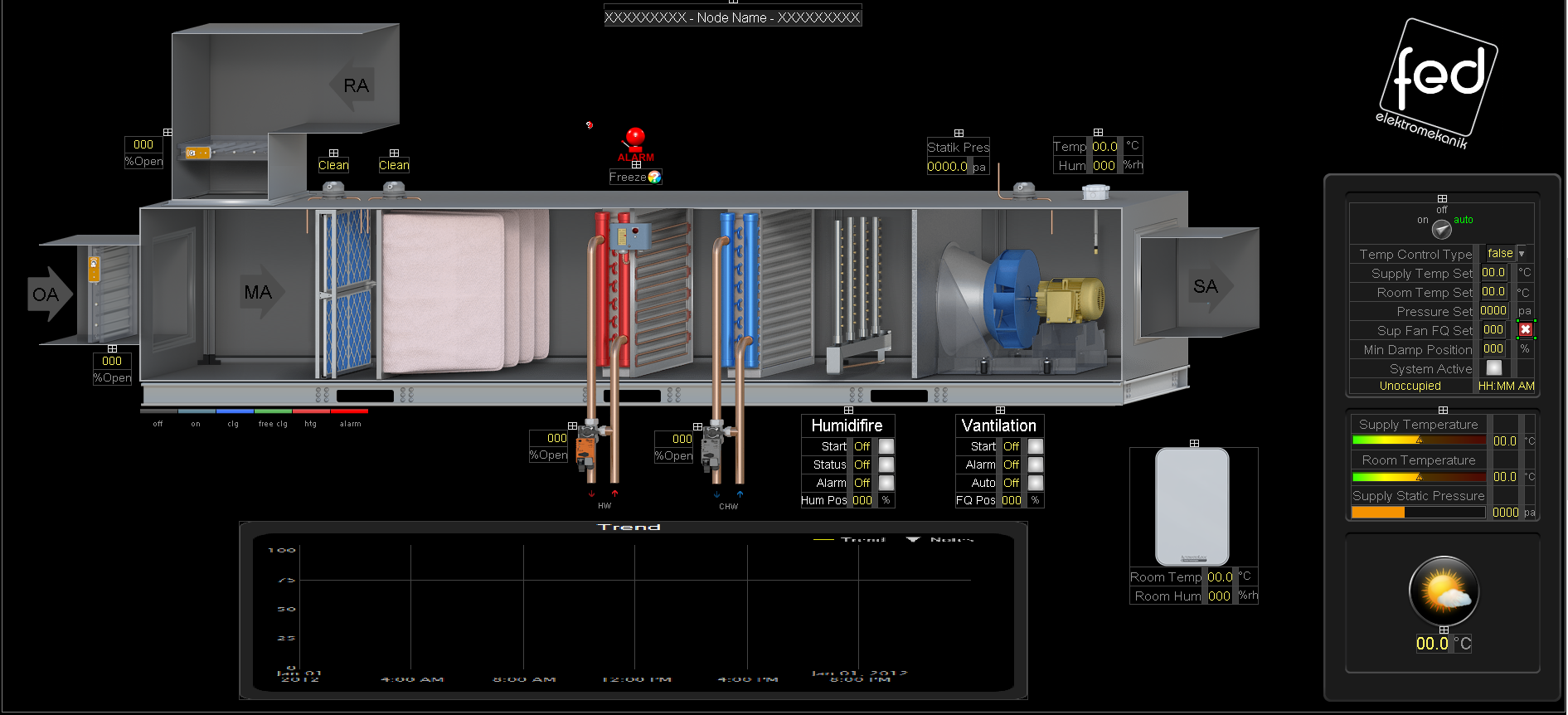The image size is (1568, 715).
Task: Click the red ALARM bell icon
Action: 635,138
